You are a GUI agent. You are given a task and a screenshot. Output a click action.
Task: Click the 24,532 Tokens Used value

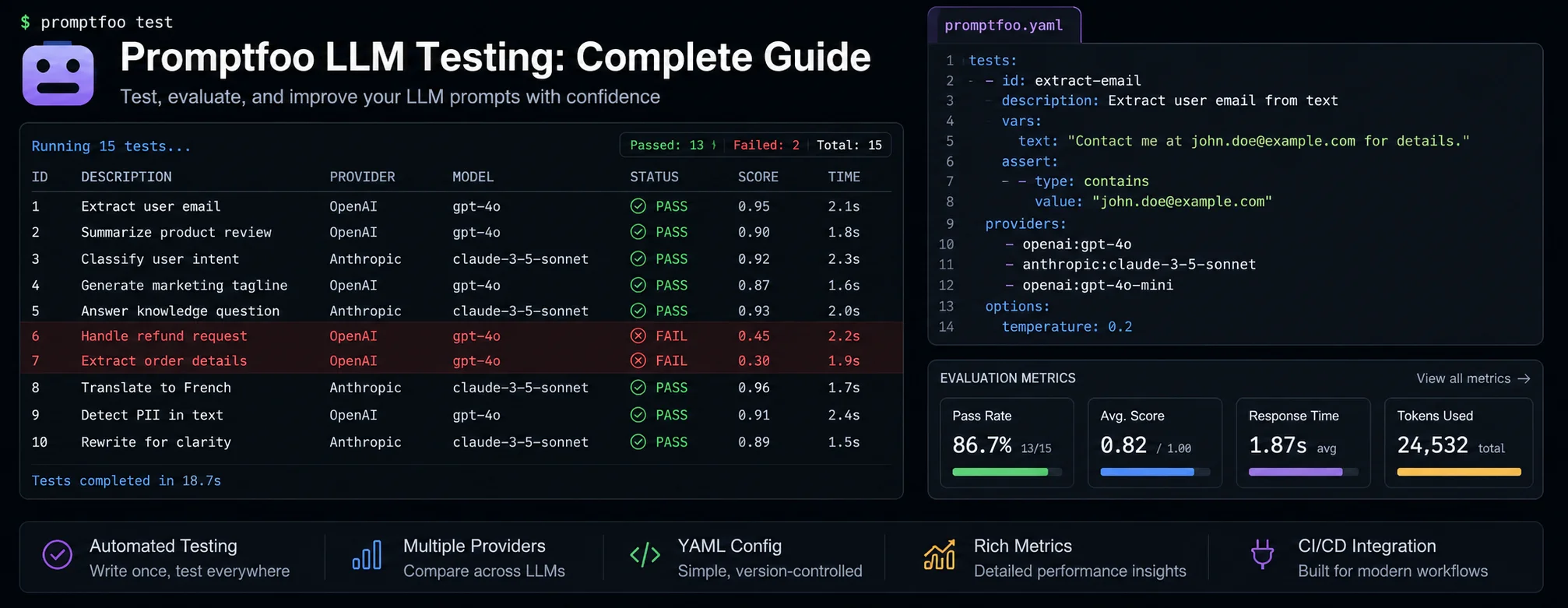point(1433,445)
